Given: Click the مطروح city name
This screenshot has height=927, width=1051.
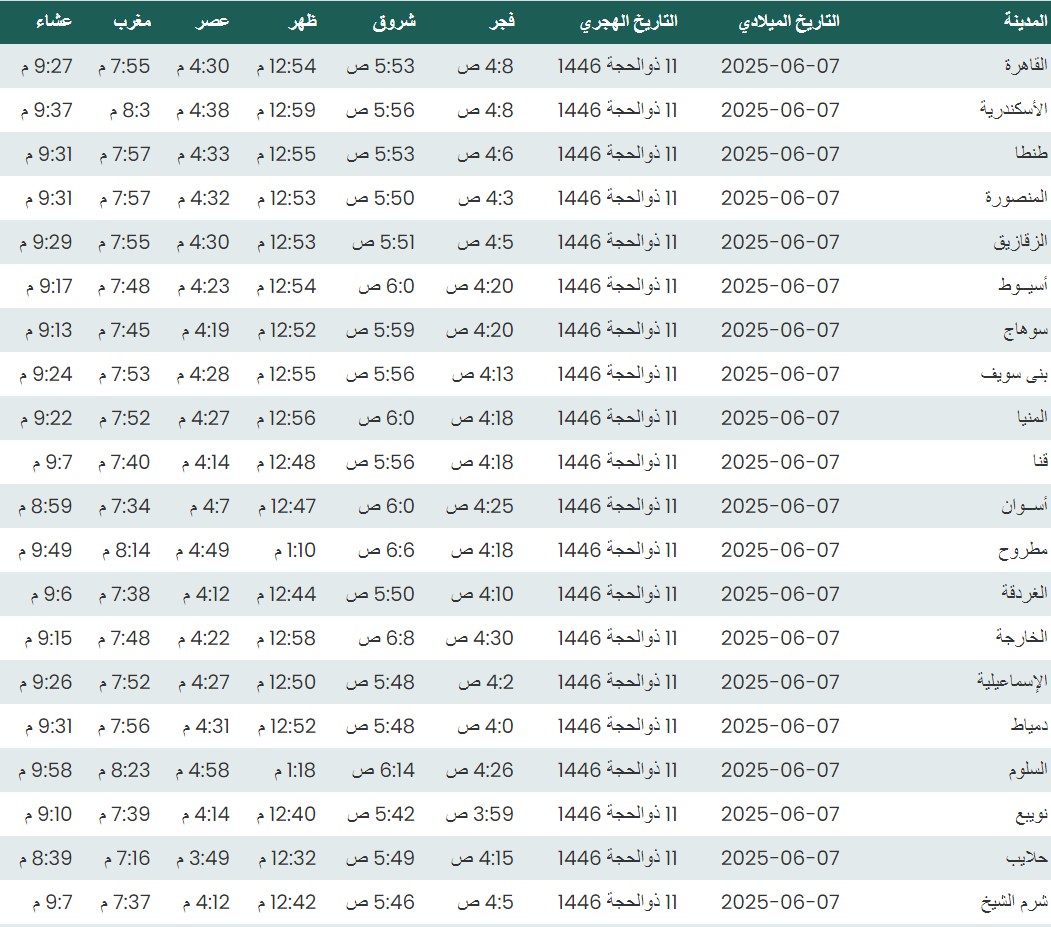Looking at the screenshot, I should (x=1023, y=550).
